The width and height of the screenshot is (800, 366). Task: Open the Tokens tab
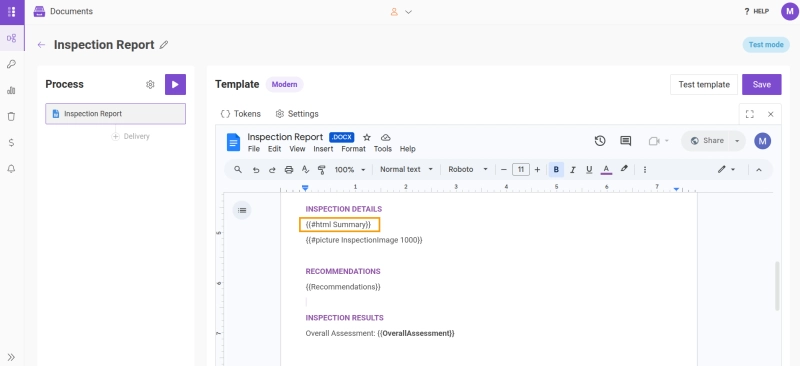point(240,114)
